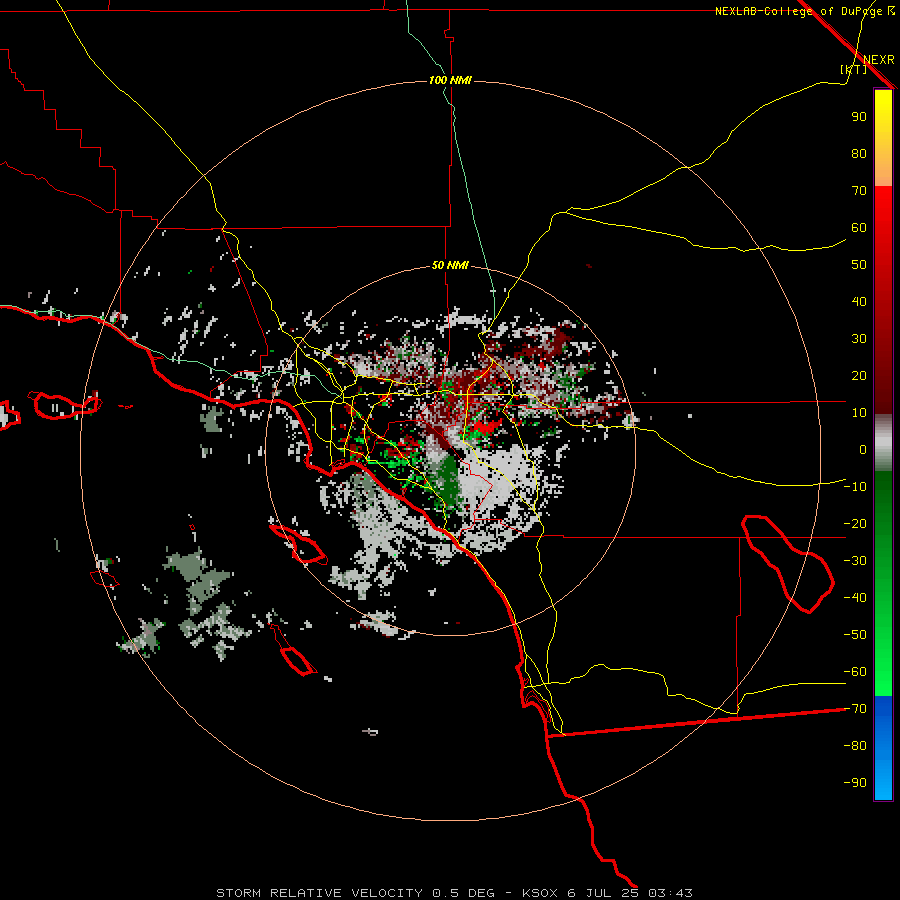Click the blue bottom segment of the color bar
Viewport: 900px width, 900px height.
pos(883,748)
